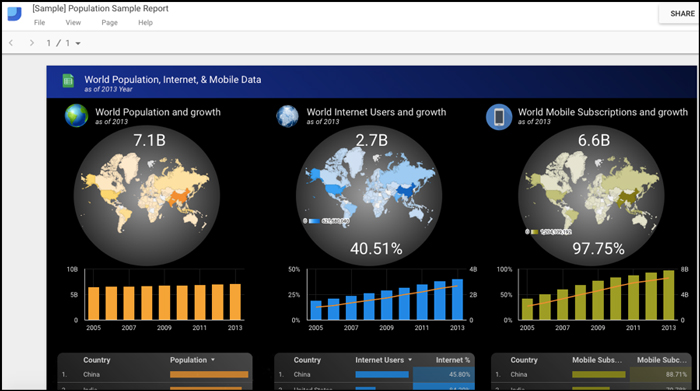Image resolution: width=700 pixels, height=391 pixels.
Task: Click the Mobile Subc... column header
Action: click(x=662, y=360)
